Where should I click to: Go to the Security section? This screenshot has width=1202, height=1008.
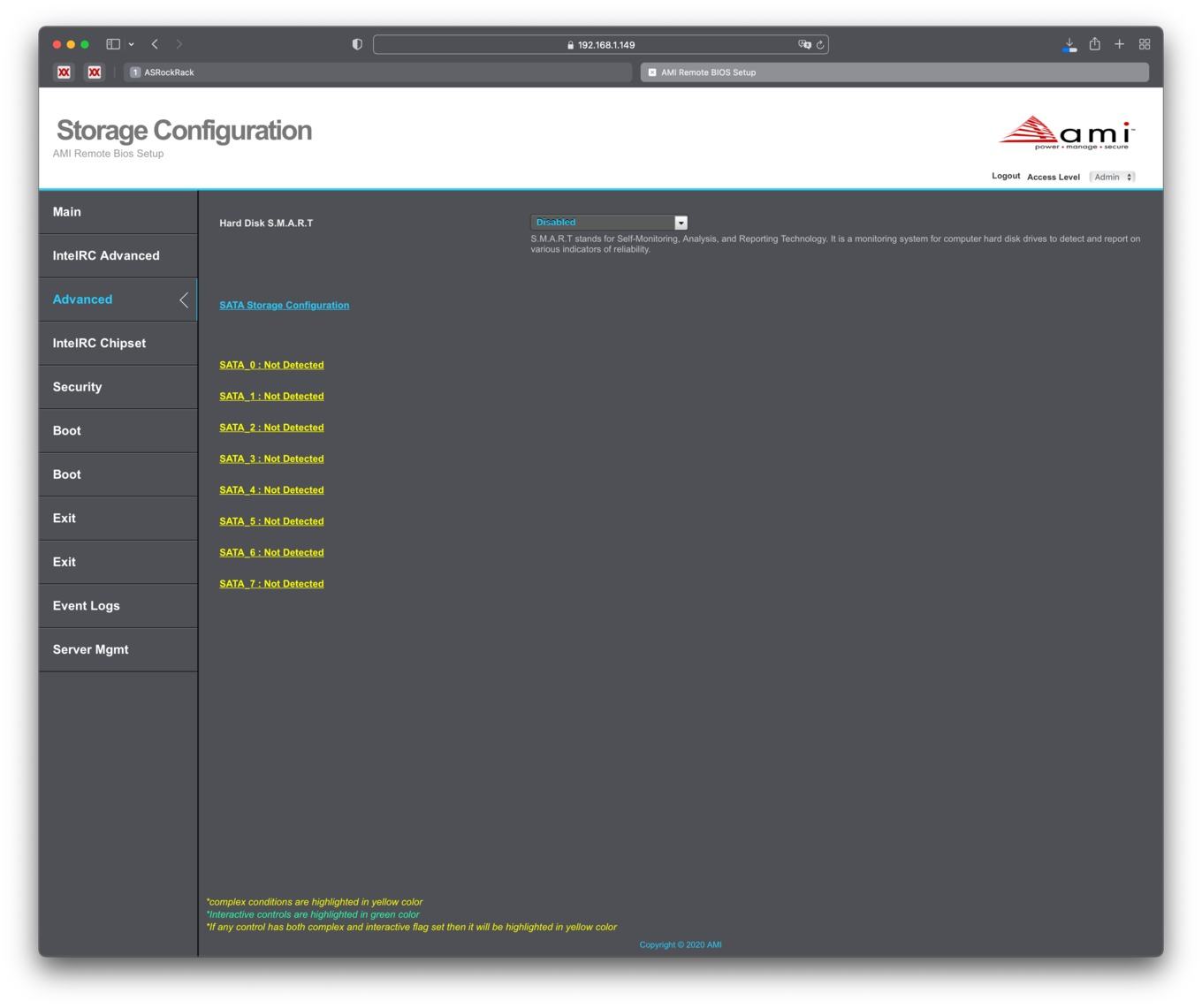point(118,387)
